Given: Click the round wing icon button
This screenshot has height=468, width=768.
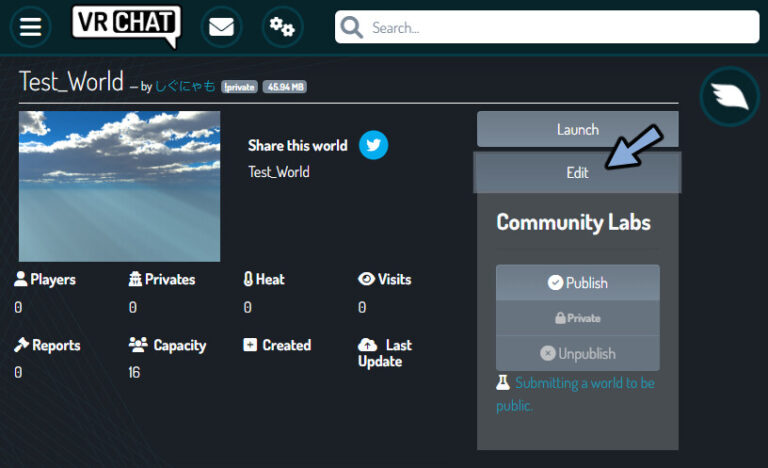Looking at the screenshot, I should [x=729, y=96].
